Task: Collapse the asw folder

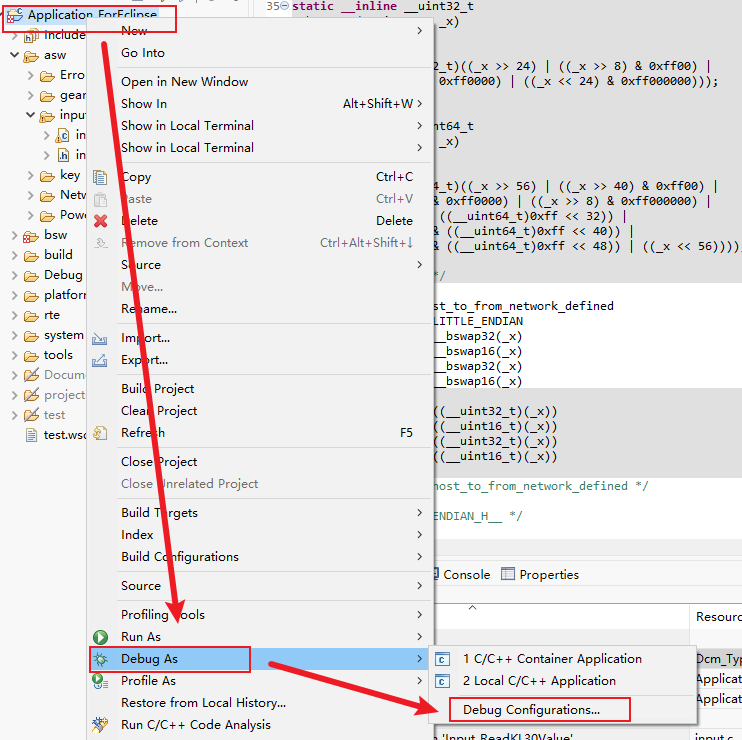Action: point(15,55)
